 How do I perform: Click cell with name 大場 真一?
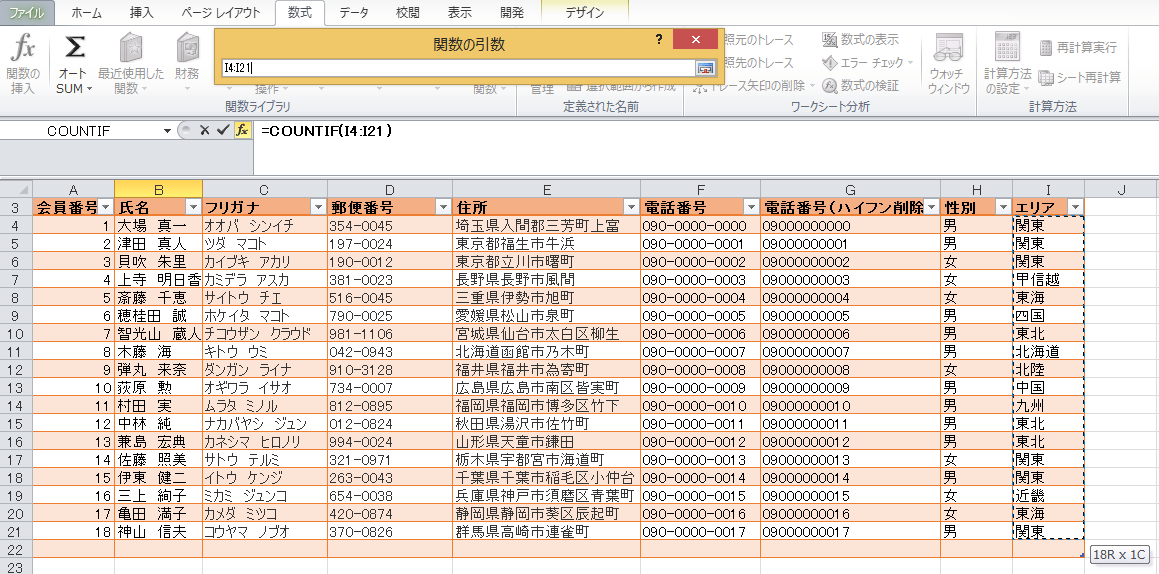(x=158, y=225)
